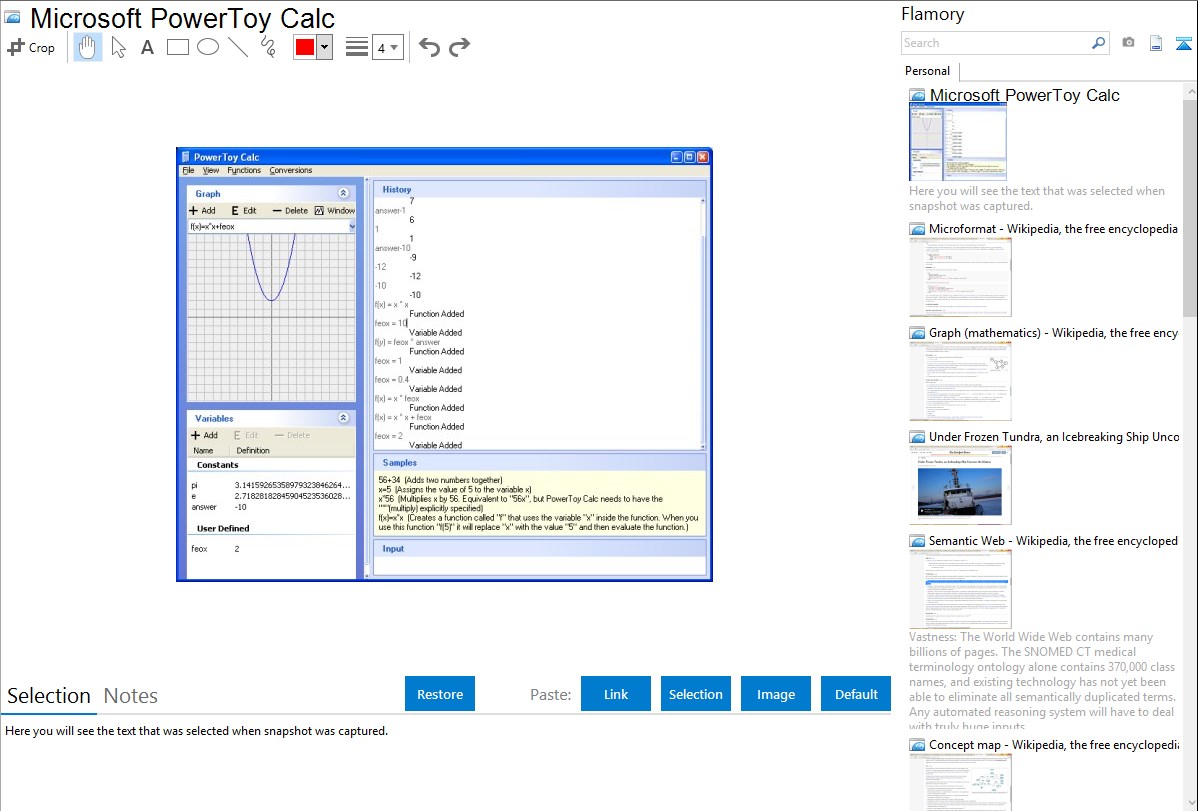Open the Concept map Wikipedia snapshot title
Screen dimensions: 1198x811
tap(1054, 744)
